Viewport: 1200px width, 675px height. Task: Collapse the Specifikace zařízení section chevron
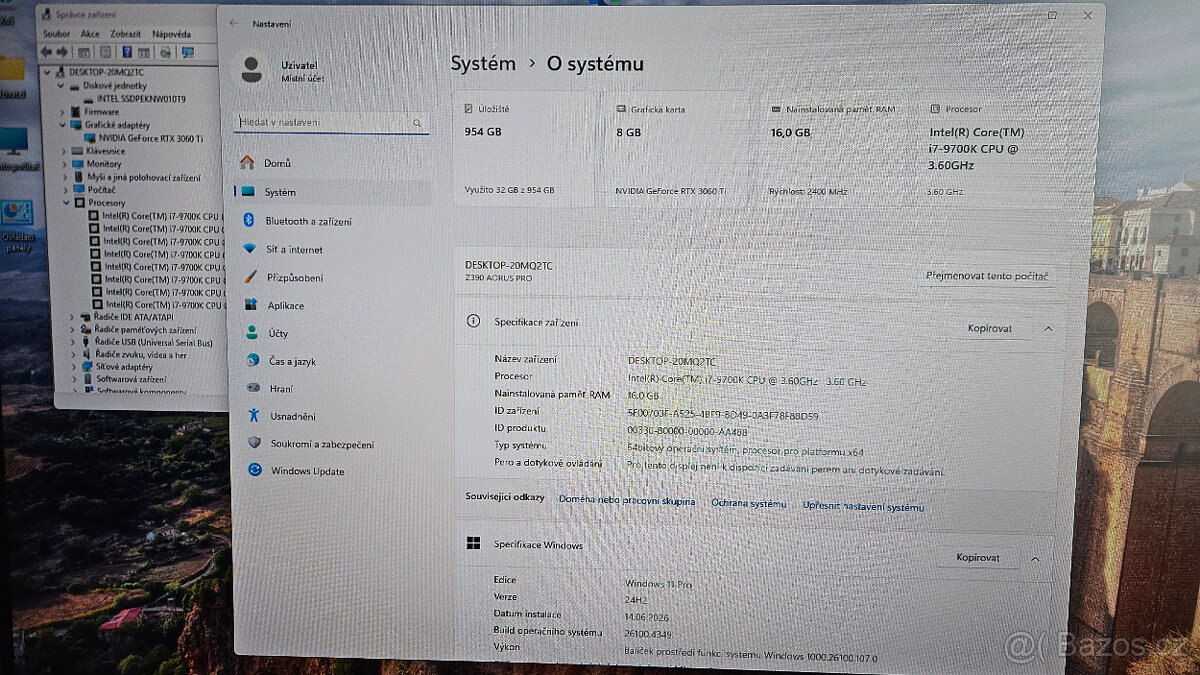1048,328
